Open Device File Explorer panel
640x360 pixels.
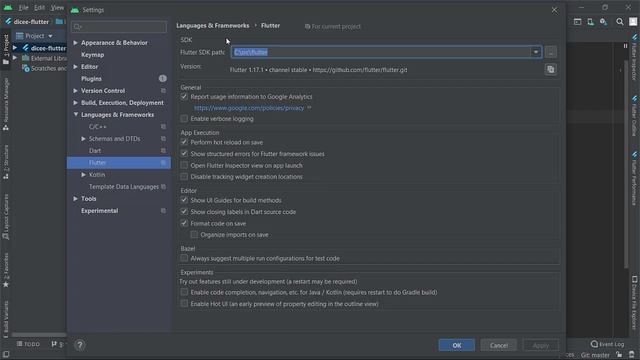(x=634, y=302)
